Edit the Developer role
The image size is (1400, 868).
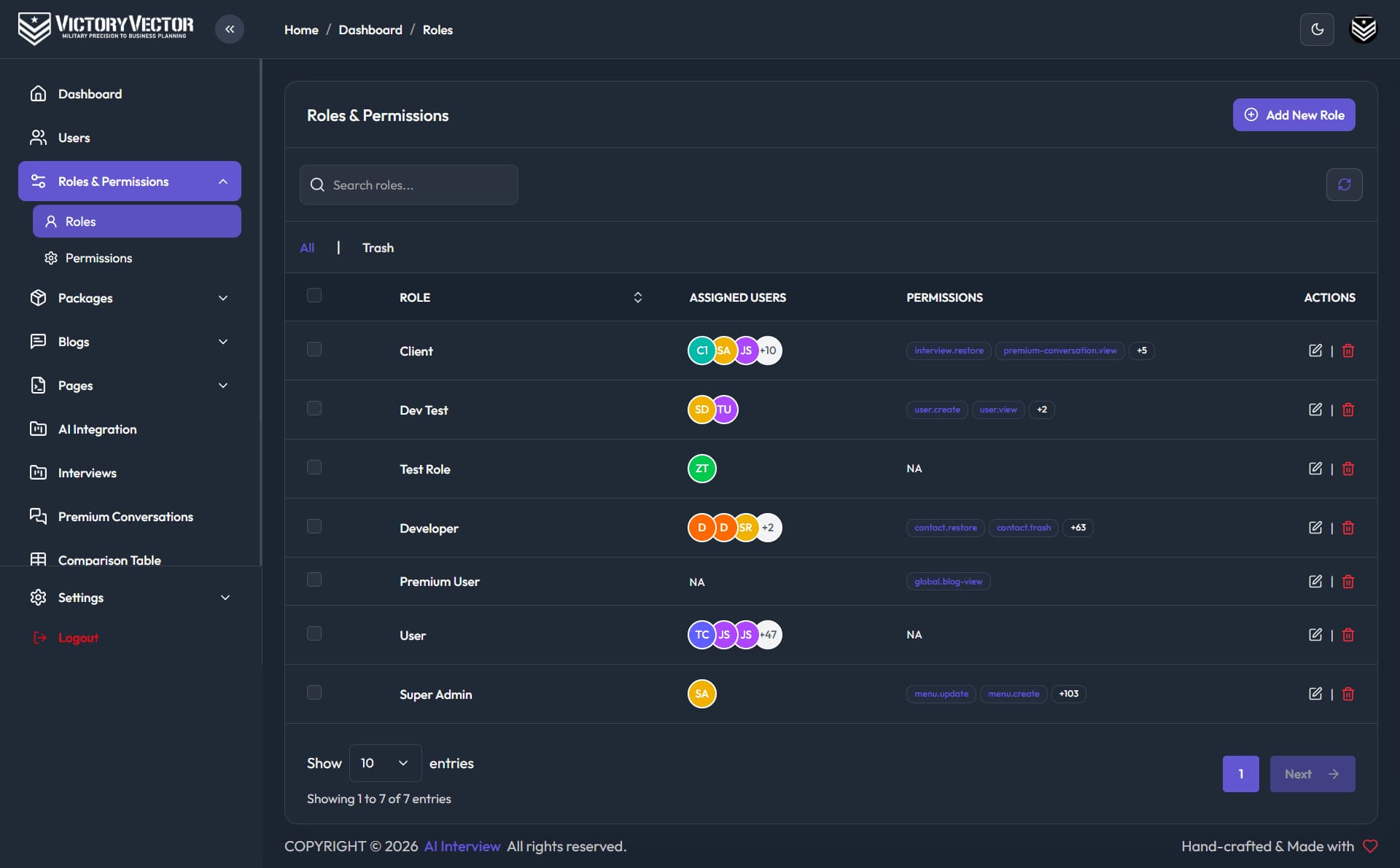pyautogui.click(x=1315, y=528)
